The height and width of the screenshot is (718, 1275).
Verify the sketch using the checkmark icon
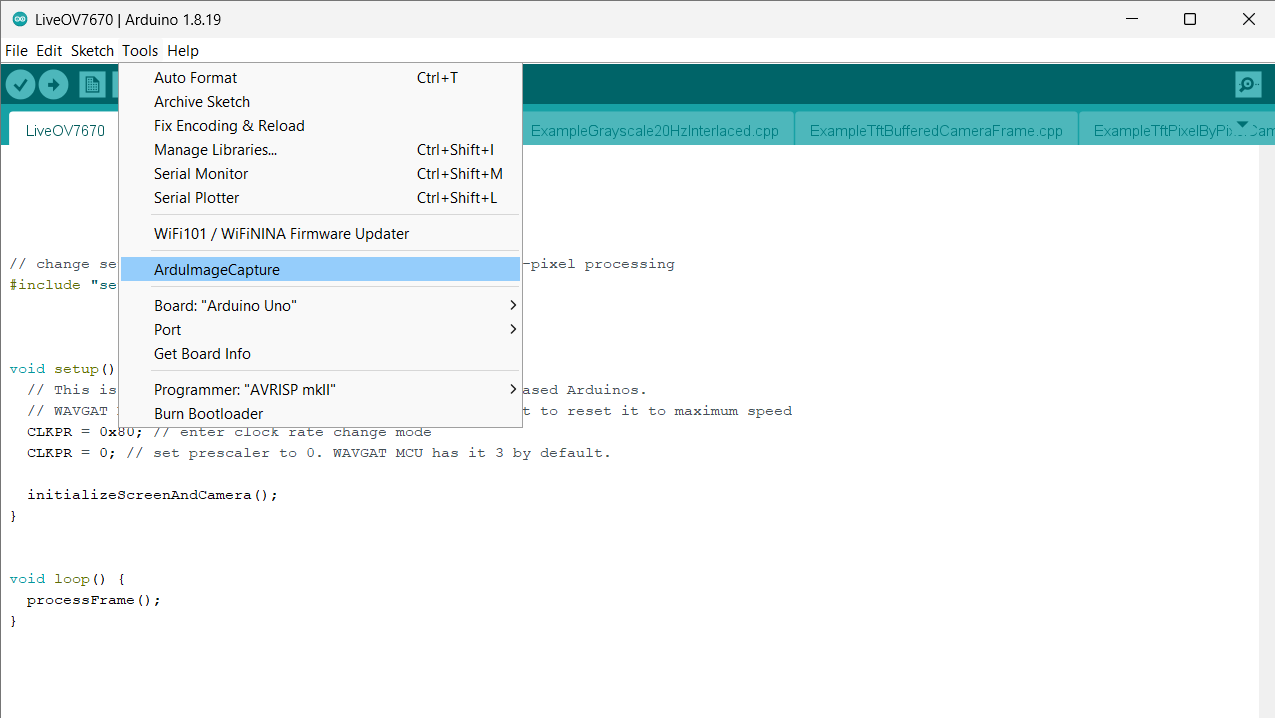pos(20,84)
